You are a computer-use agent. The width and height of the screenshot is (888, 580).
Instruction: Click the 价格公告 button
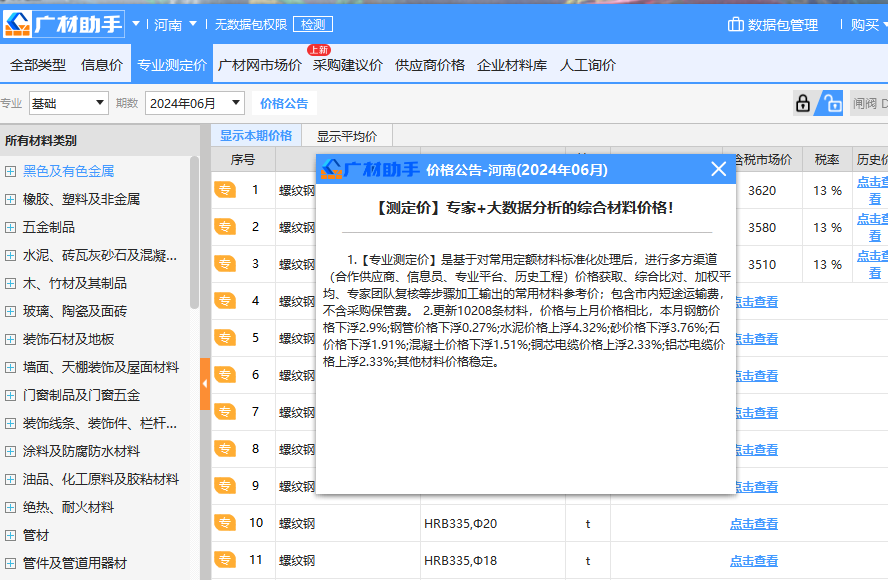pos(284,103)
